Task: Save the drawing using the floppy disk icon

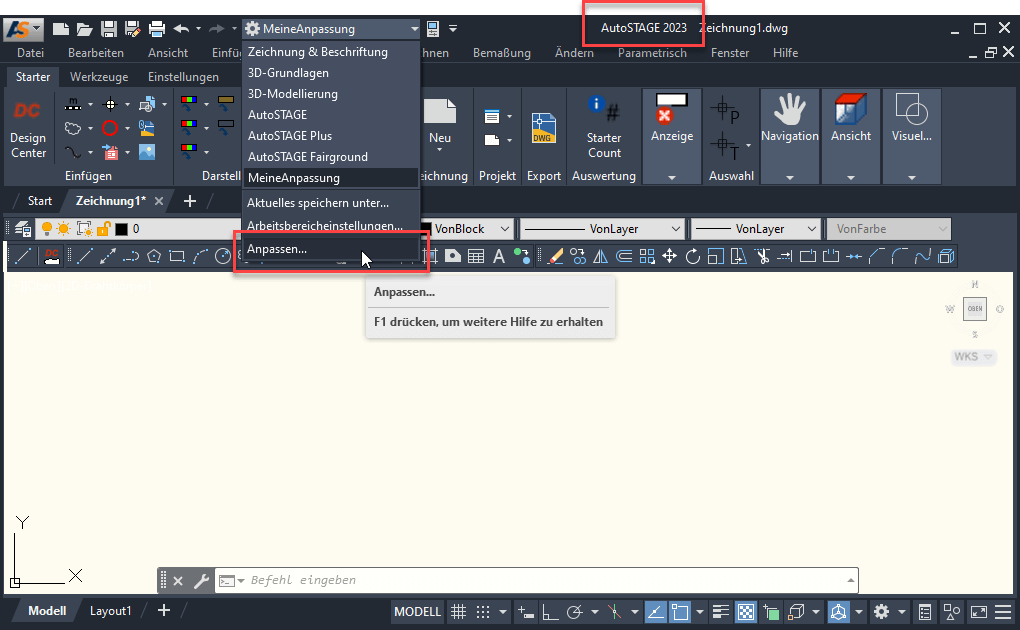Action: (109, 29)
